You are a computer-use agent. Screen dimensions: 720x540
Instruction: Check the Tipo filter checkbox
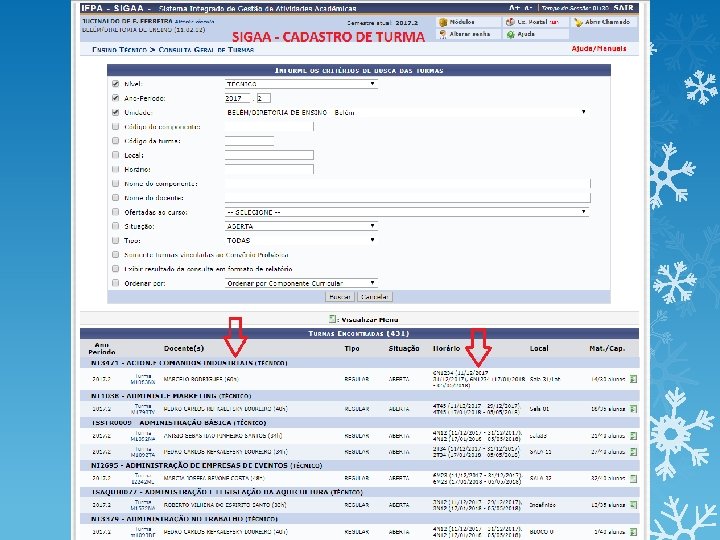click(115, 240)
